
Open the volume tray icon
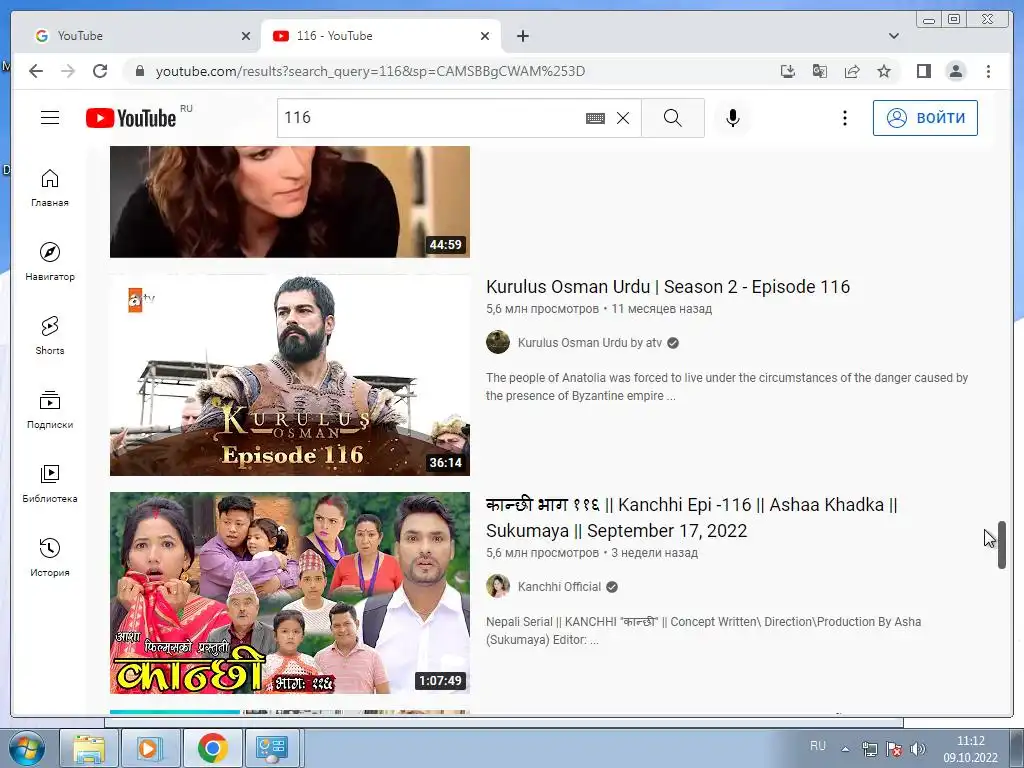[x=918, y=749]
